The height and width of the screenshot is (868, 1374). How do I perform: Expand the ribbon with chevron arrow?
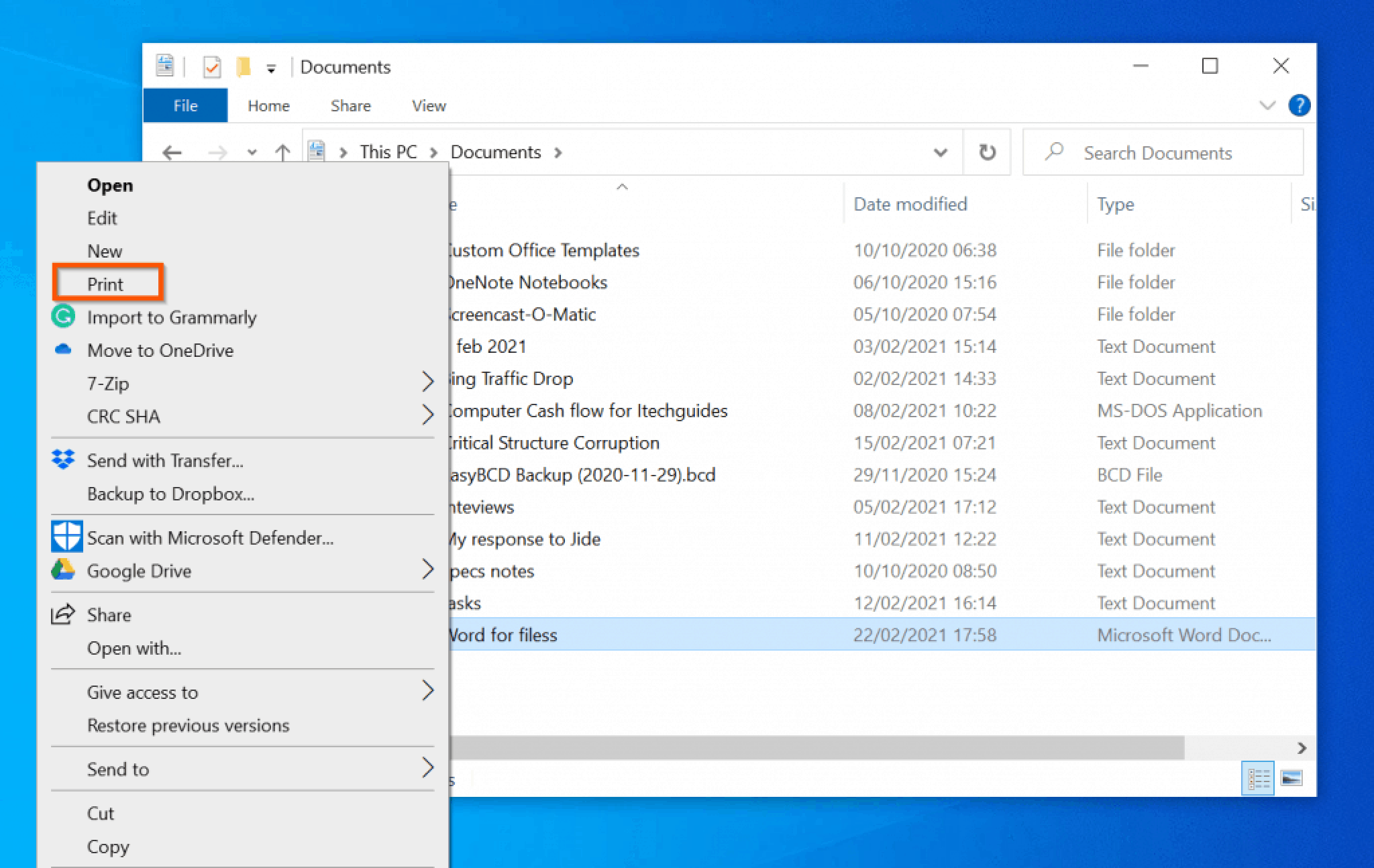[1267, 105]
